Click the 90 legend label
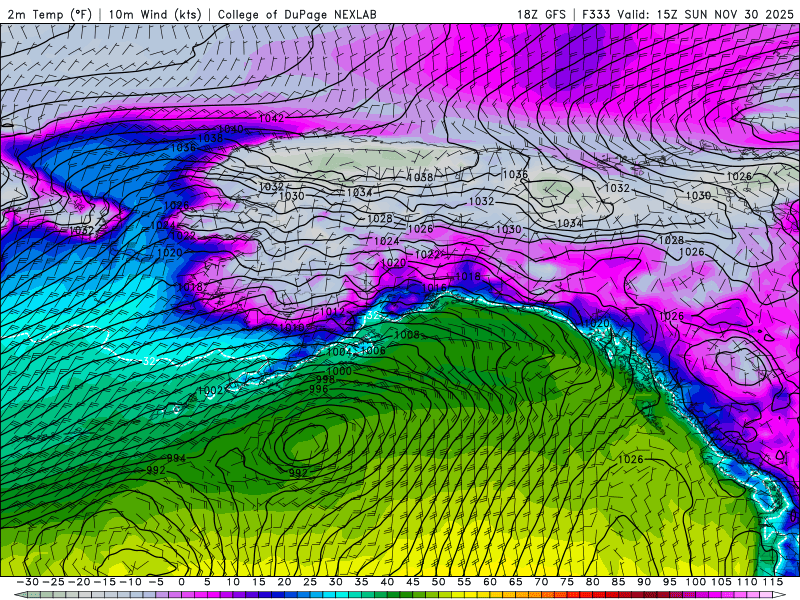The width and height of the screenshot is (800, 600). (x=644, y=582)
